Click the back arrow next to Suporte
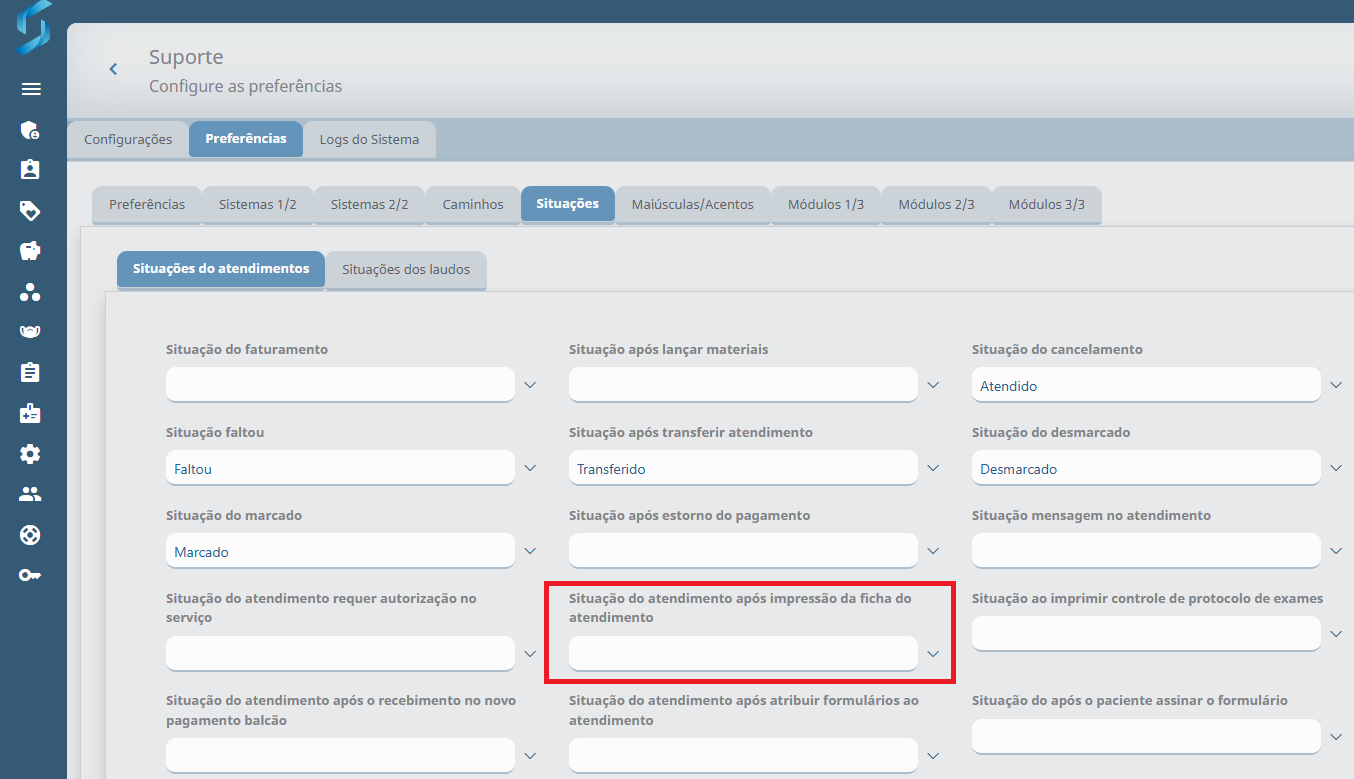The image size is (1354, 779). (113, 69)
